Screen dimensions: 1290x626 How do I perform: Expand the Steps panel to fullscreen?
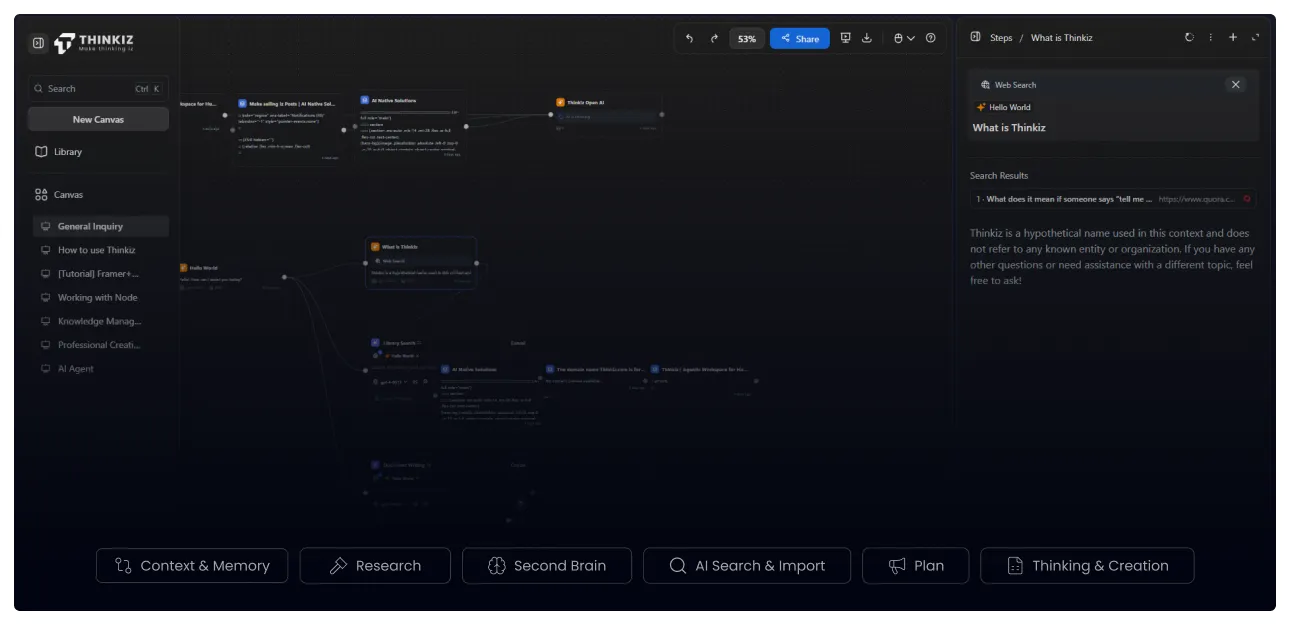pyautogui.click(x=1255, y=37)
